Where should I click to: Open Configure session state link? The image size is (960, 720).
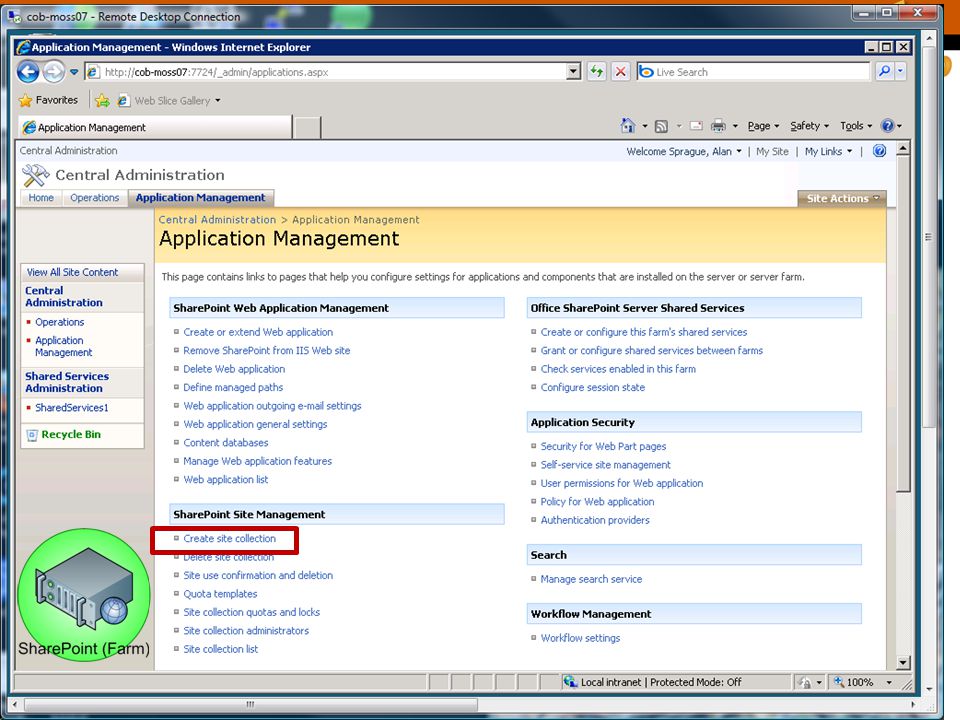coord(592,388)
